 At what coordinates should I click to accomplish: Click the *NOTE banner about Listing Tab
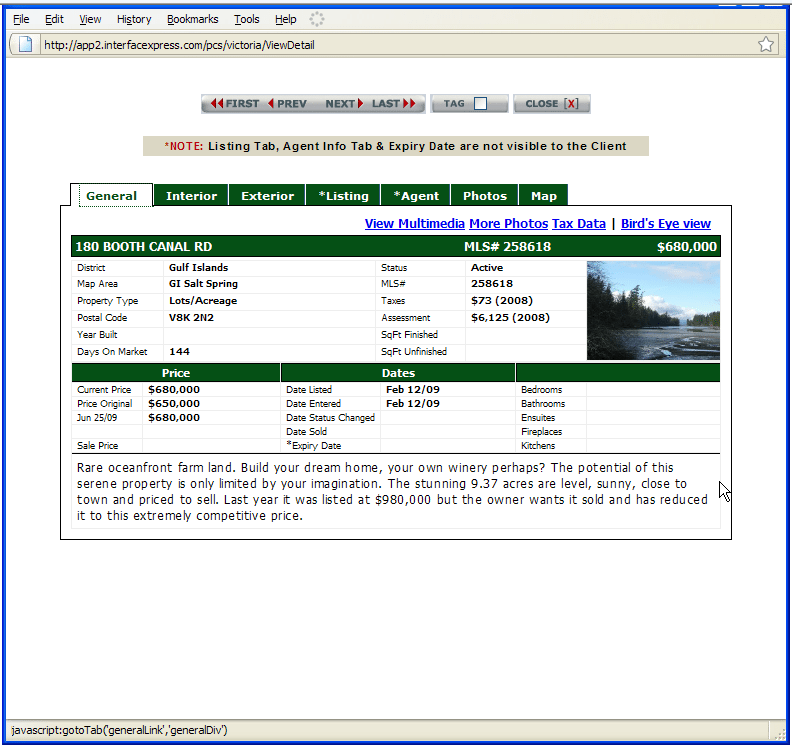click(x=395, y=146)
